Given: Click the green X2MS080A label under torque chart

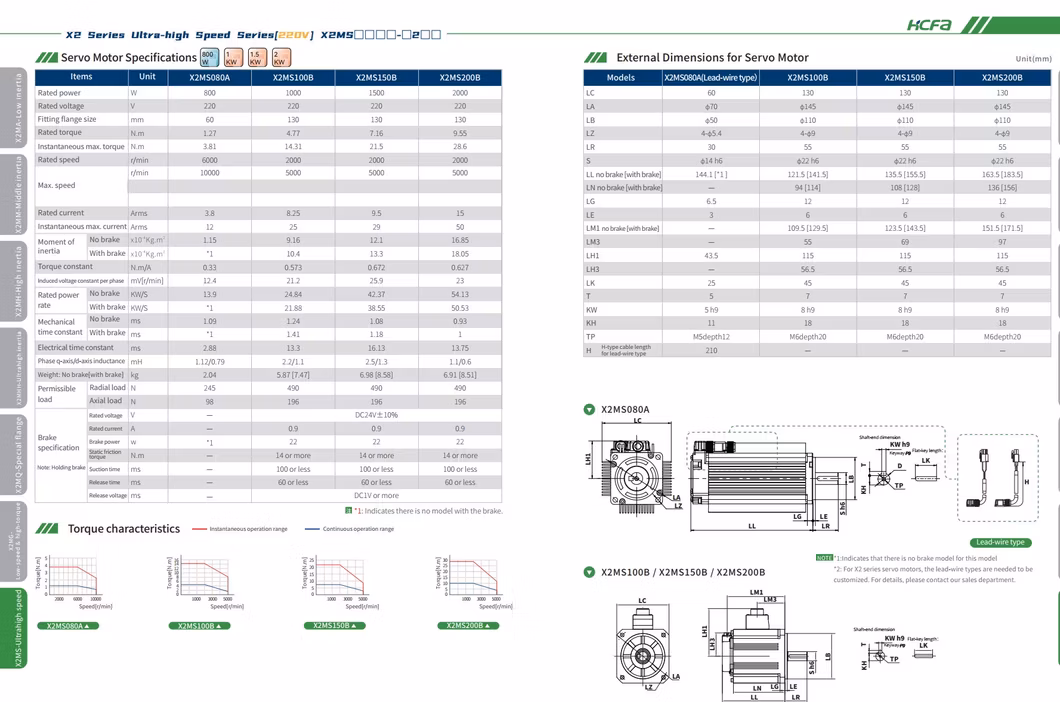Looking at the screenshot, I should [x=68, y=626].
